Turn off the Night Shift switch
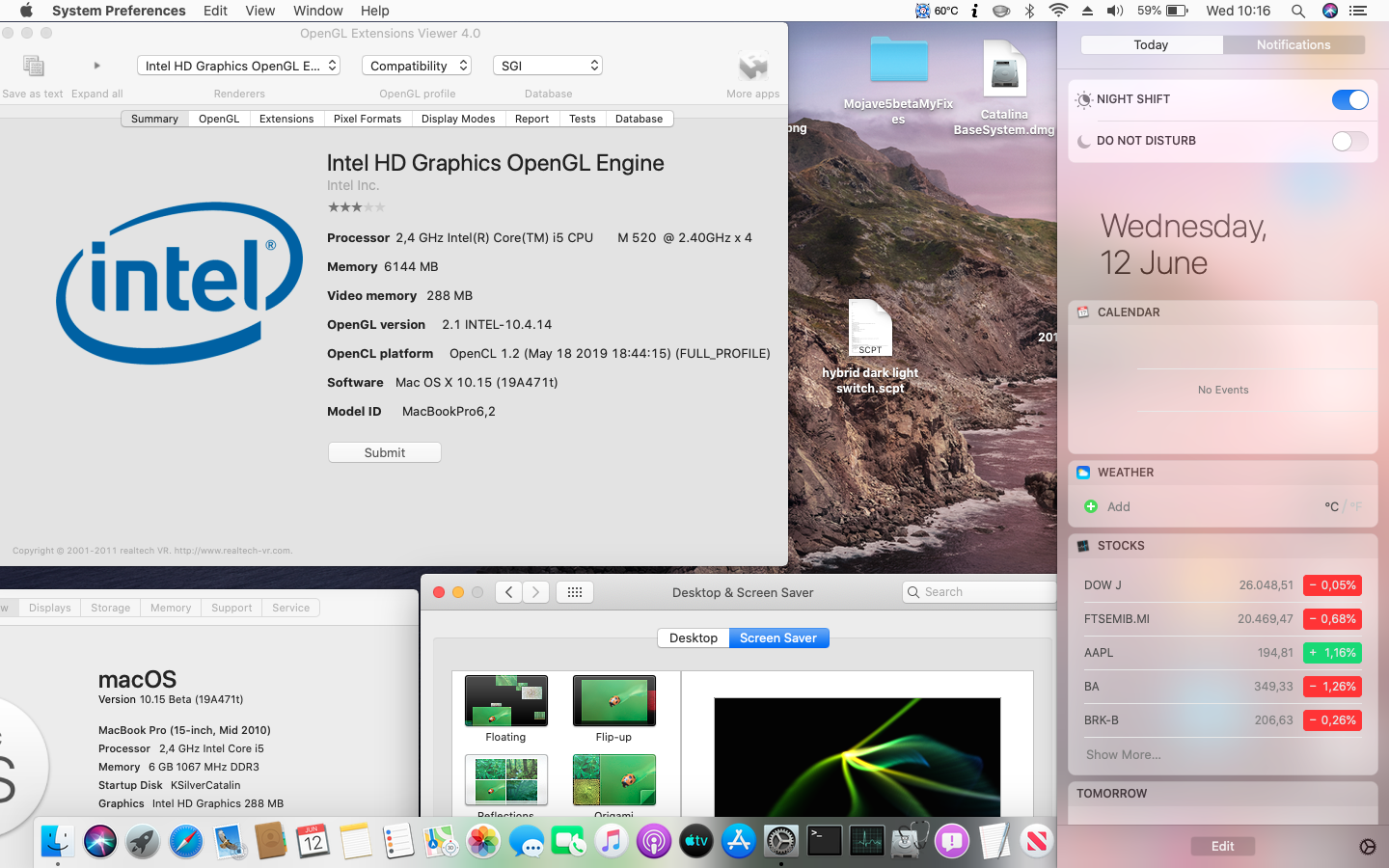1389x868 pixels. (x=1349, y=99)
